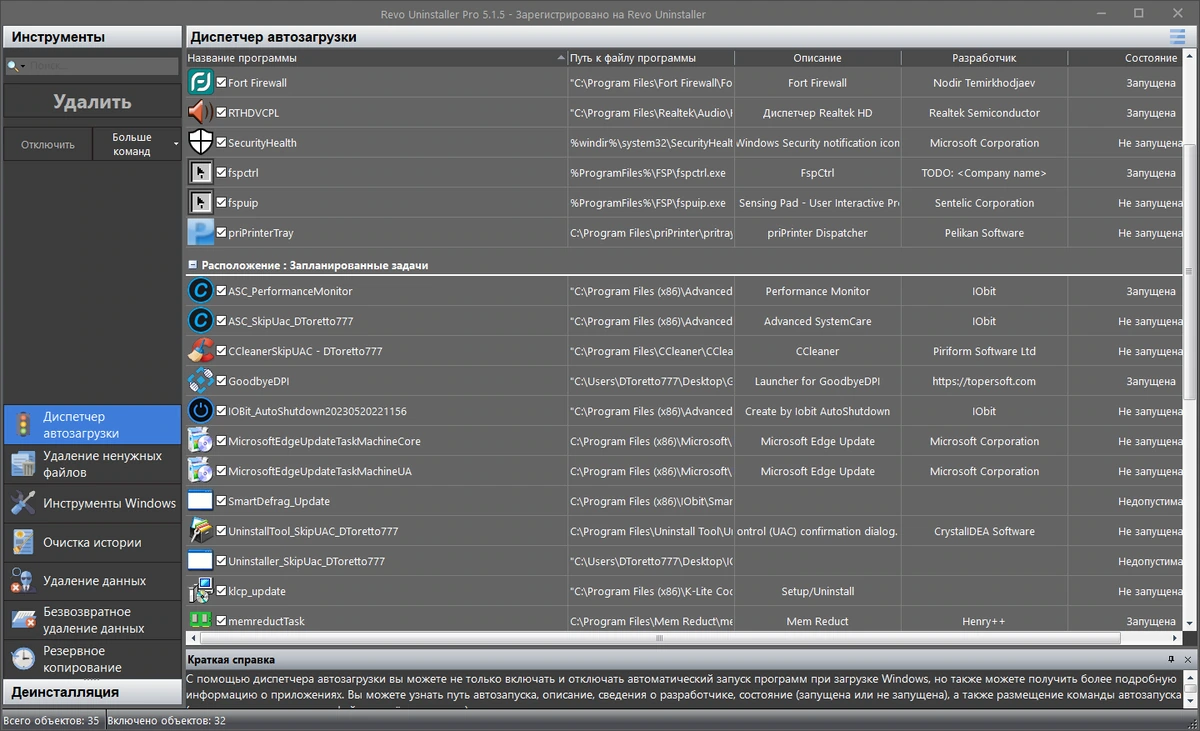The width and height of the screenshot is (1200, 731).
Task: Toggle the SecurityHealth checkbox
Action: [x=221, y=143]
